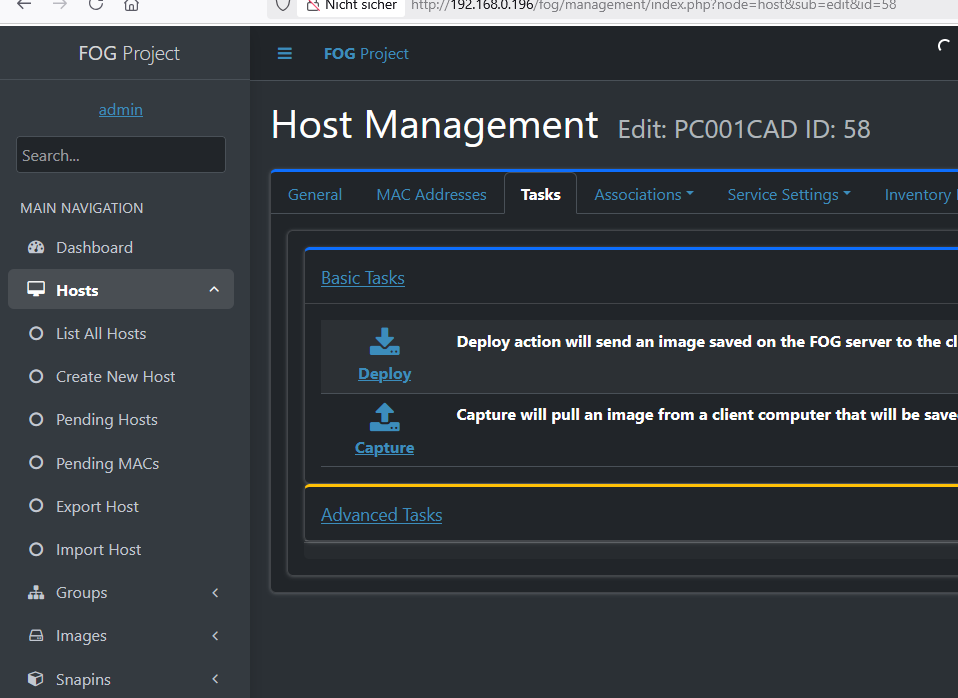The height and width of the screenshot is (698, 958).
Task: Click the browser URL address bar
Action: pyautogui.click(x=653, y=6)
